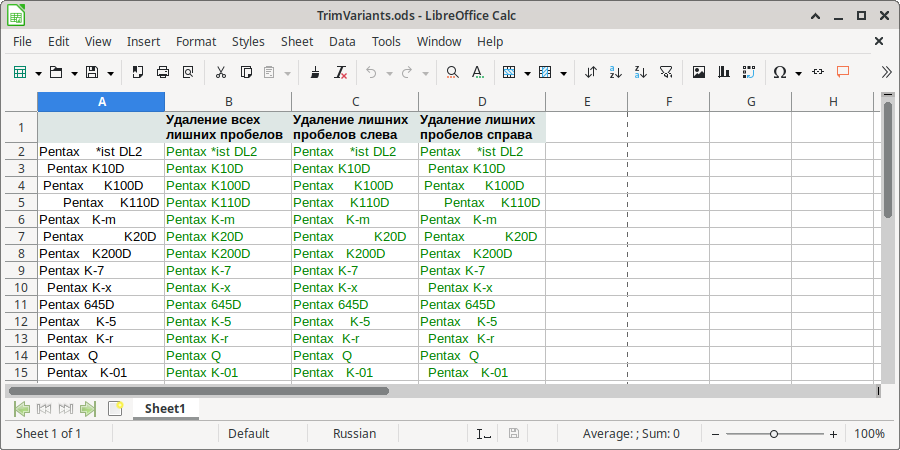
Task: Click the Insert Chart icon
Action: [x=723, y=72]
